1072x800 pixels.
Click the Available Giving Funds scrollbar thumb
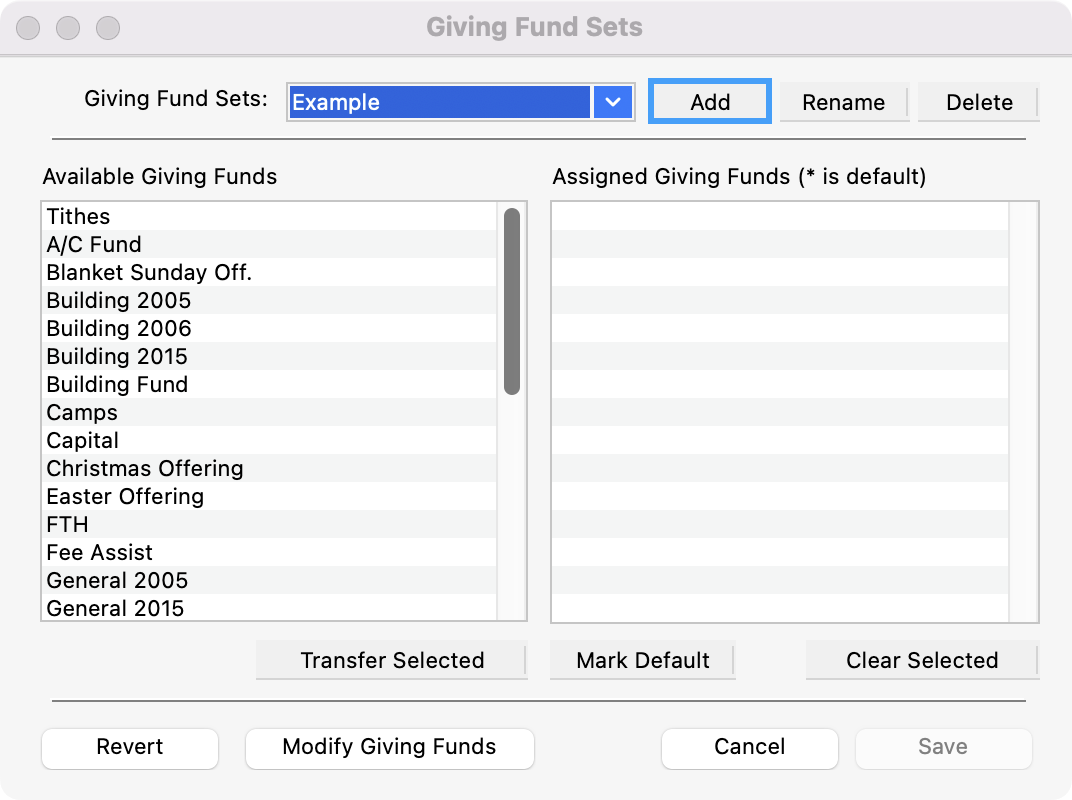512,300
